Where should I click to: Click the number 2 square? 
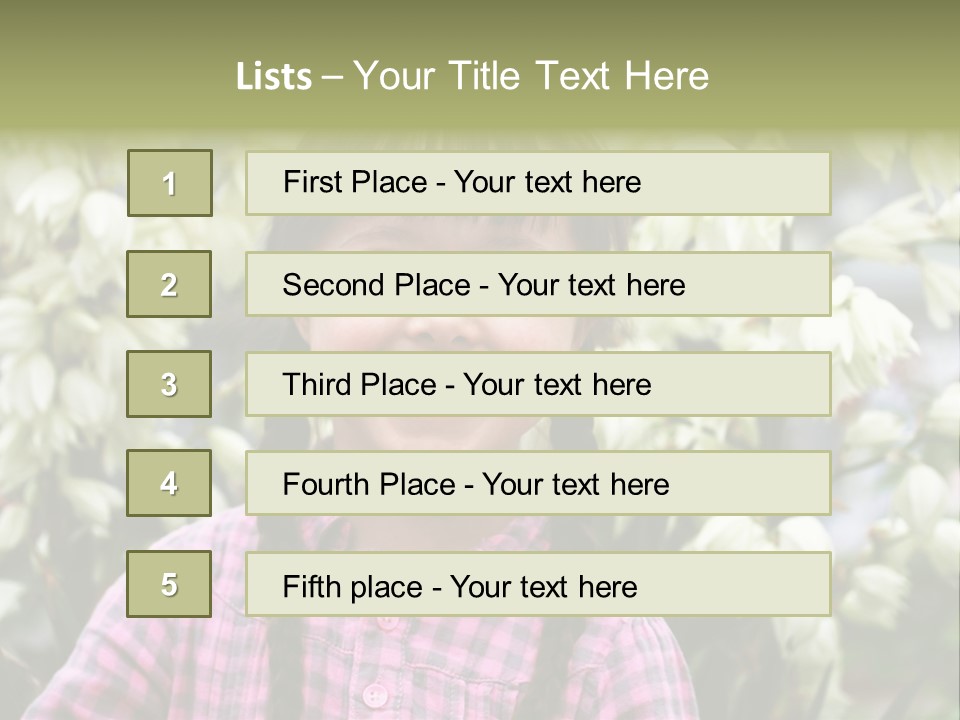coord(169,284)
